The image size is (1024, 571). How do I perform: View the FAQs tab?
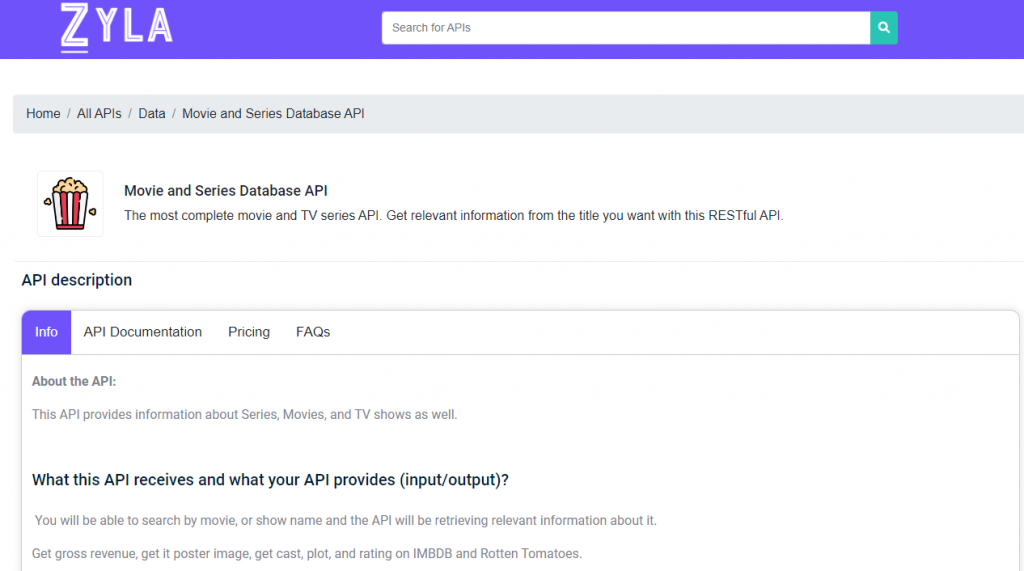(x=313, y=332)
